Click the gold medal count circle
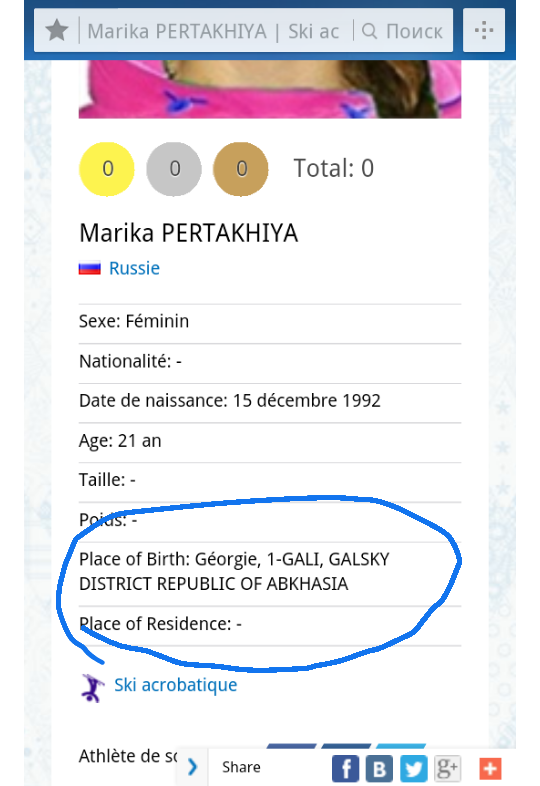Screen dimensions: 540x786 click(x=107, y=169)
